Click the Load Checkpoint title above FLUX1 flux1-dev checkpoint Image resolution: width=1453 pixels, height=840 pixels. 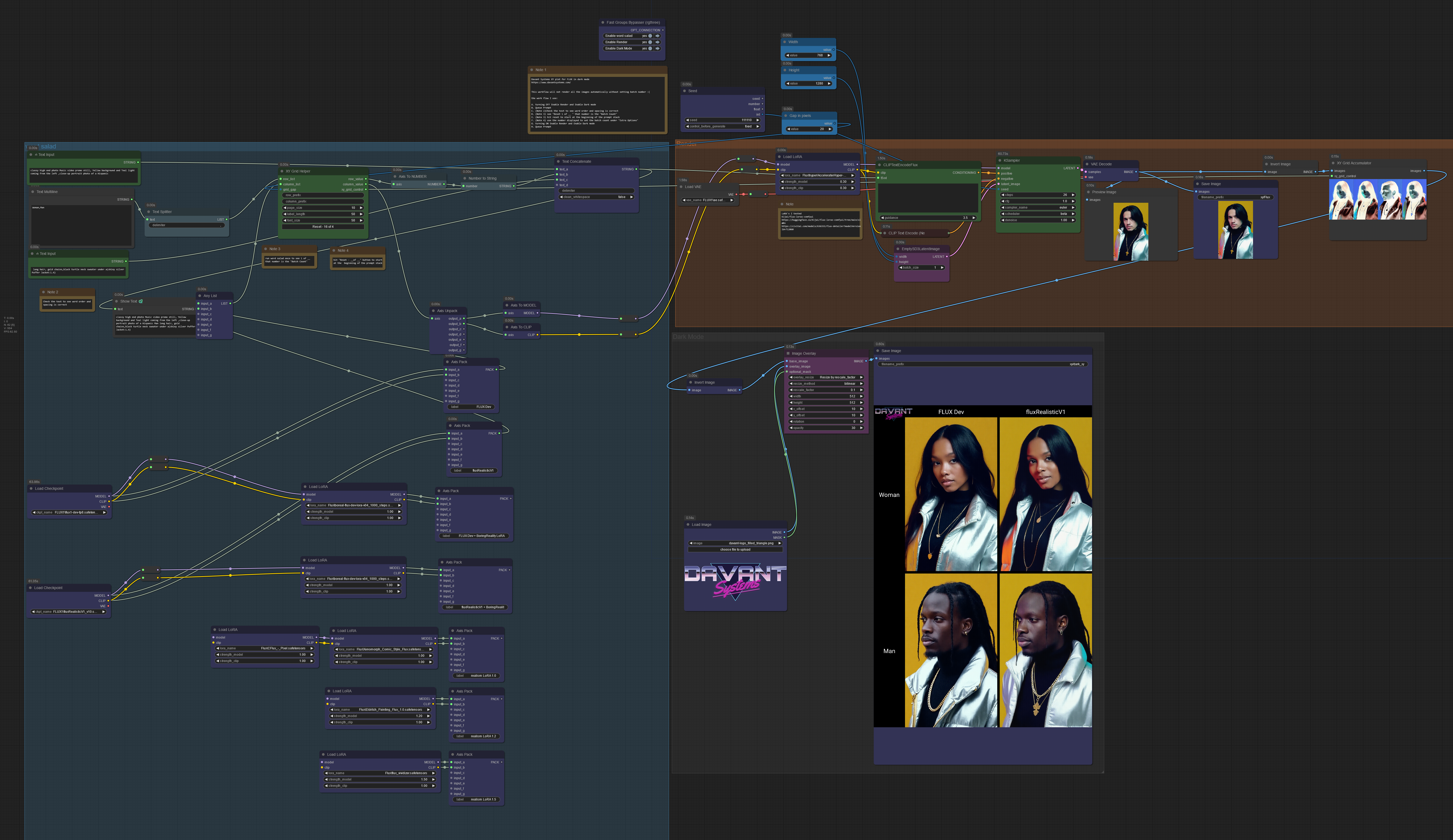(x=49, y=488)
